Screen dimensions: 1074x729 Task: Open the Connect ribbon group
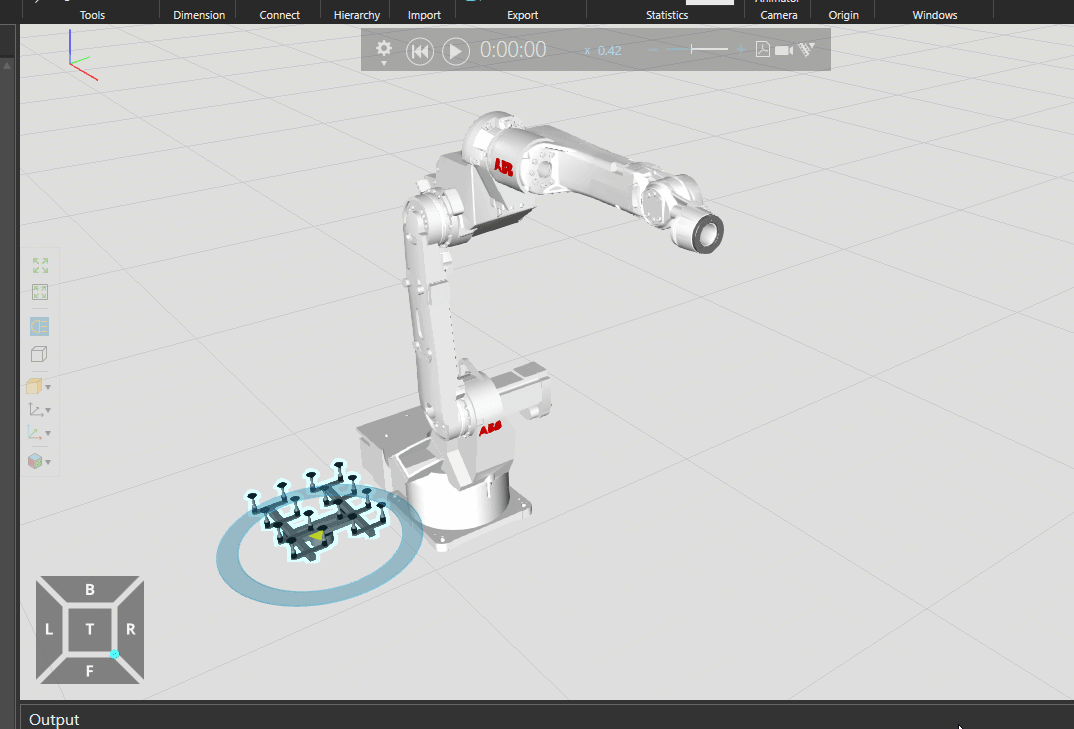coord(279,15)
